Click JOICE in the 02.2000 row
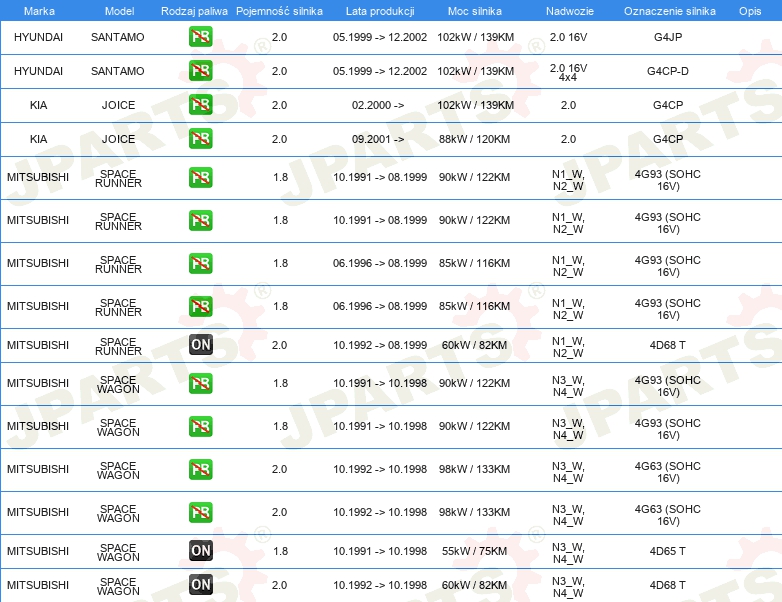Screen dimensions: 782x602 coord(118,105)
